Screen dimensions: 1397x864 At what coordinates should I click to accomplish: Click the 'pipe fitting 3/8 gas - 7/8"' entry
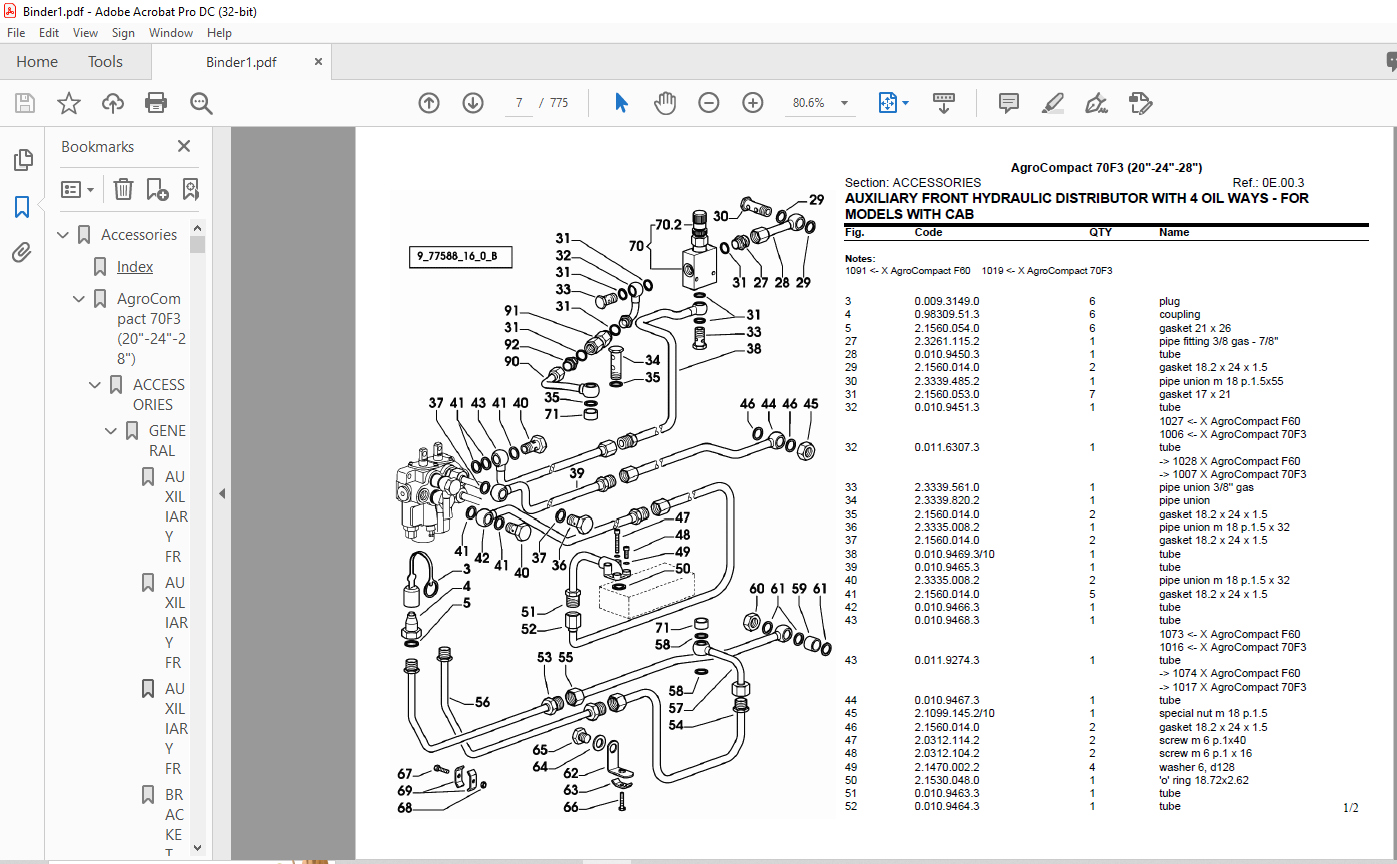1221,341
